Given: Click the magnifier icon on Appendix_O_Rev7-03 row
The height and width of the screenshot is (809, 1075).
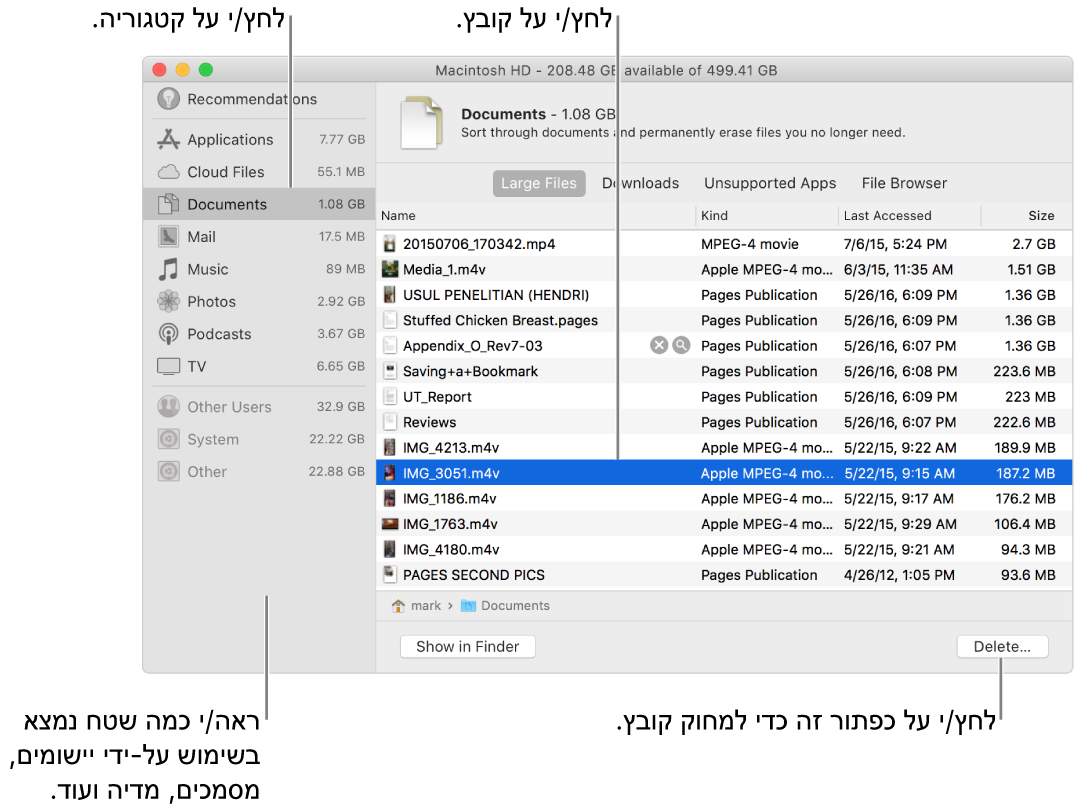Looking at the screenshot, I should tap(681, 345).
